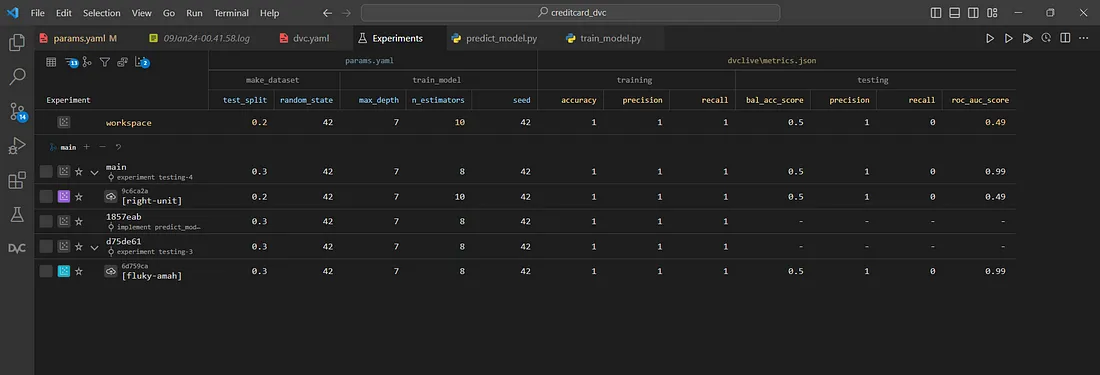Open the Customize Layout icon

[992, 13]
